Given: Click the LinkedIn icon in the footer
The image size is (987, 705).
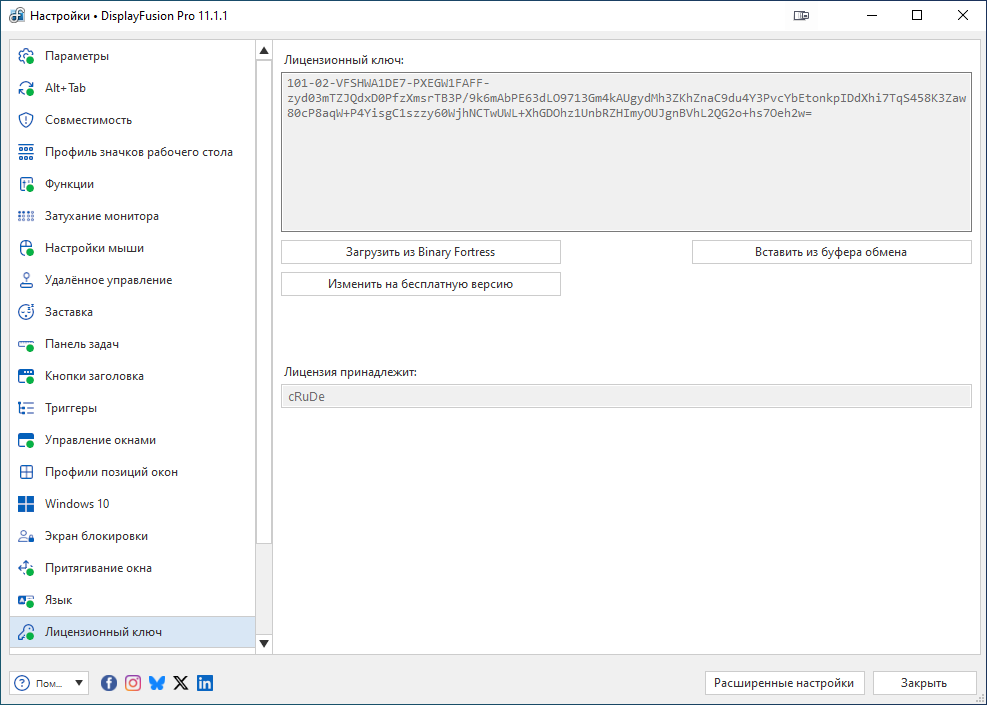Looking at the screenshot, I should pyautogui.click(x=205, y=683).
